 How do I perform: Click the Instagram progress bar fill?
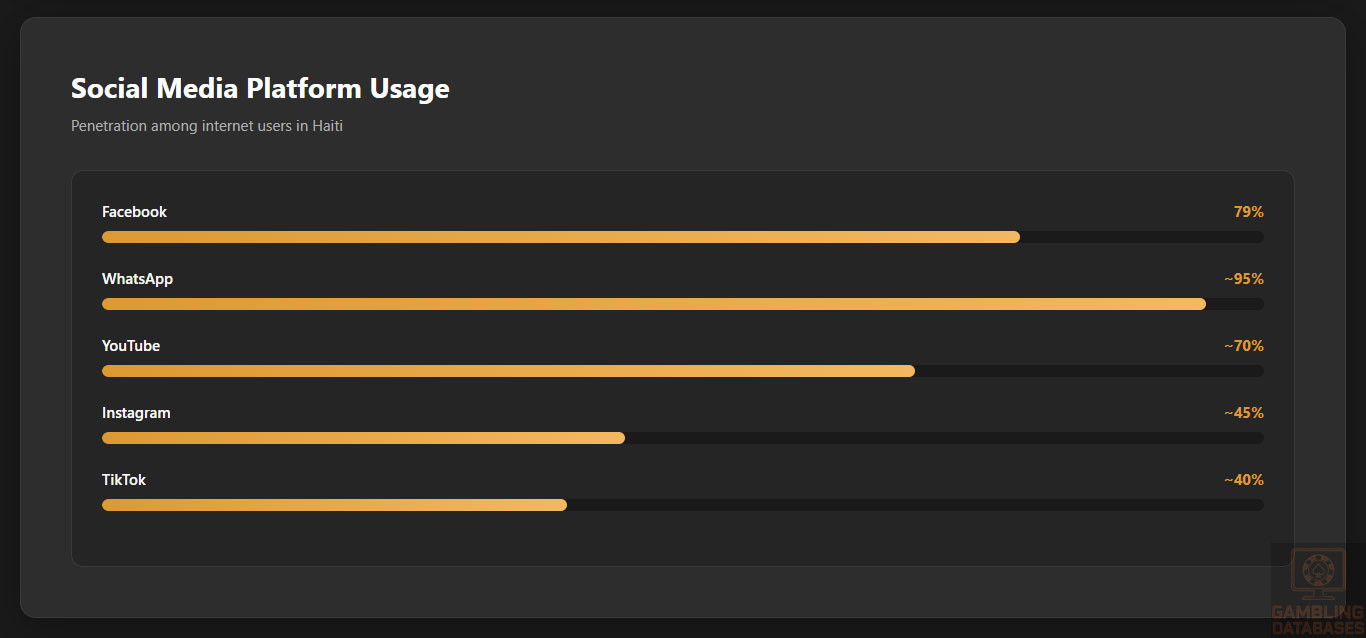click(363, 438)
